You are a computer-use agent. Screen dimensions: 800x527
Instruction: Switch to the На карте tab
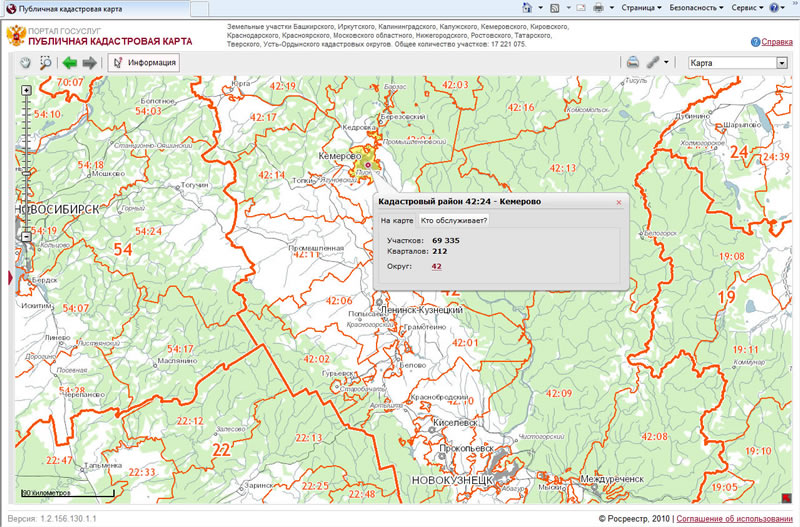(x=397, y=220)
